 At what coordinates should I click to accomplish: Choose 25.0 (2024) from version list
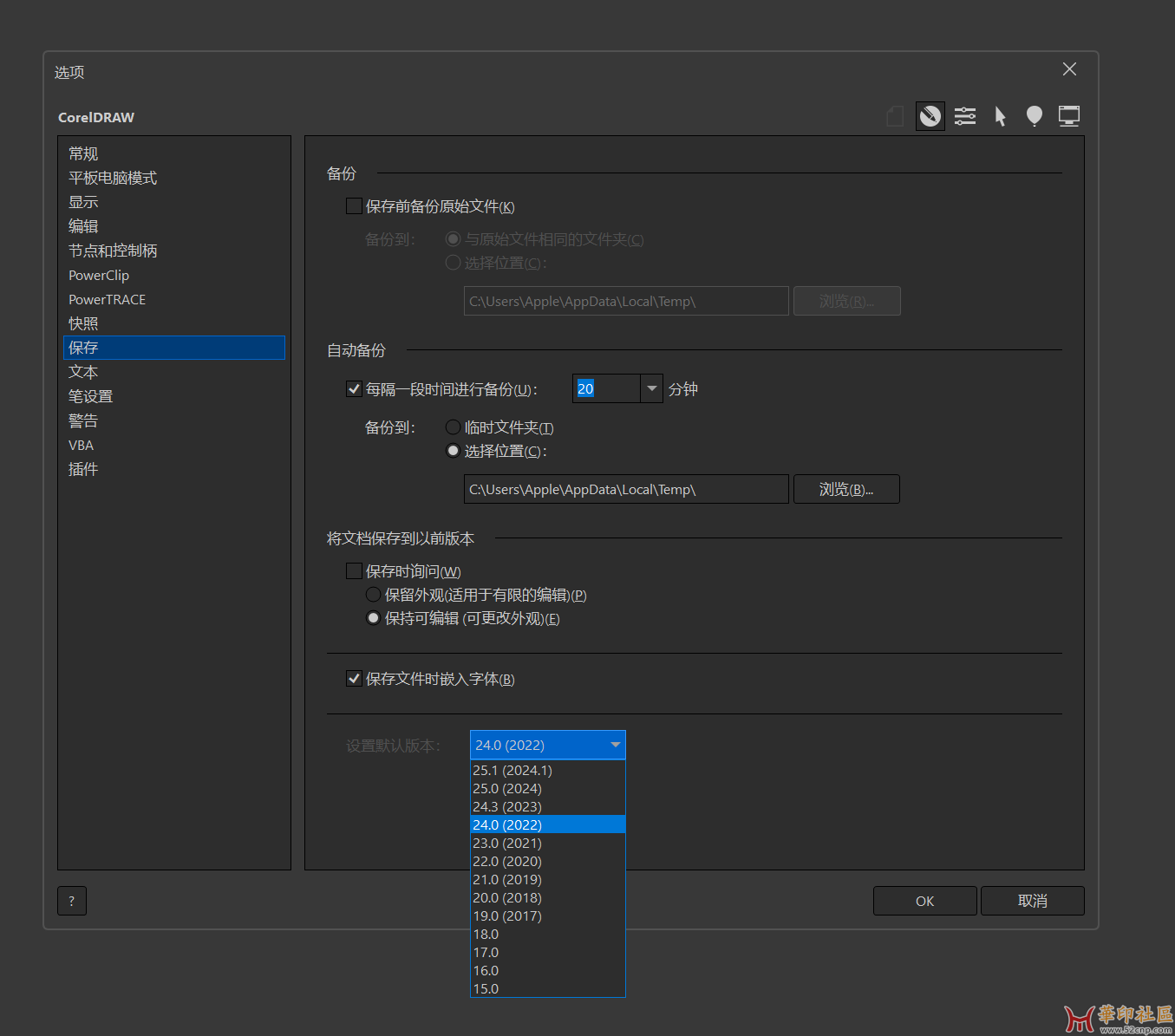tap(548, 789)
